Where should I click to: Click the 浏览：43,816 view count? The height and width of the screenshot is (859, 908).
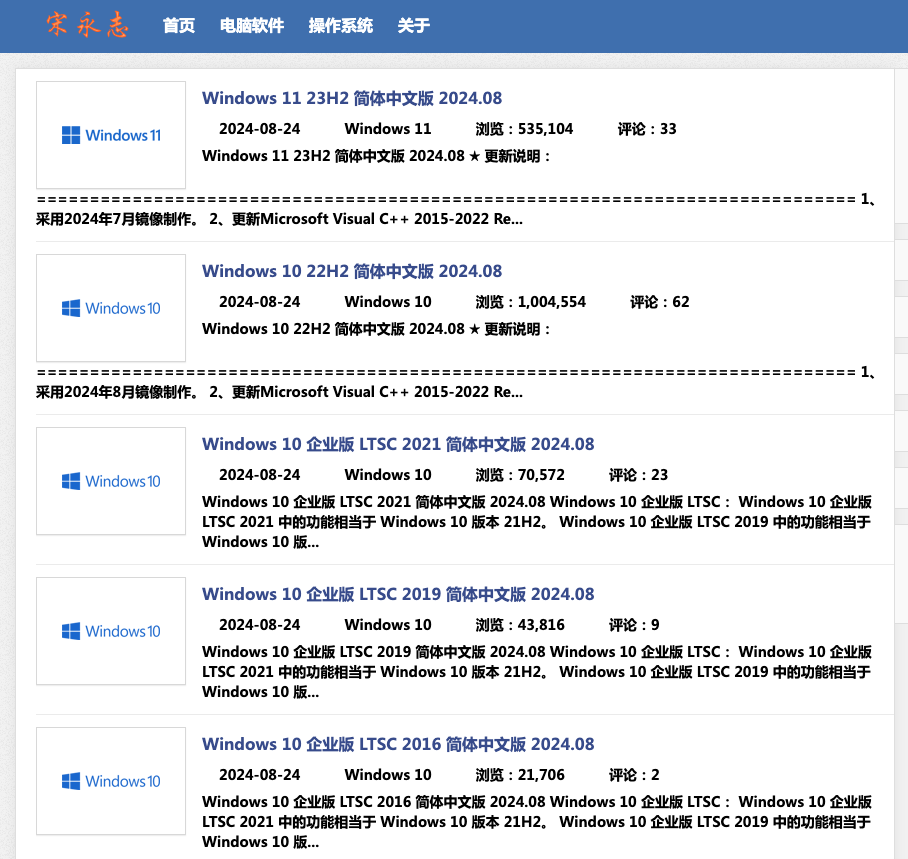pyautogui.click(x=520, y=625)
